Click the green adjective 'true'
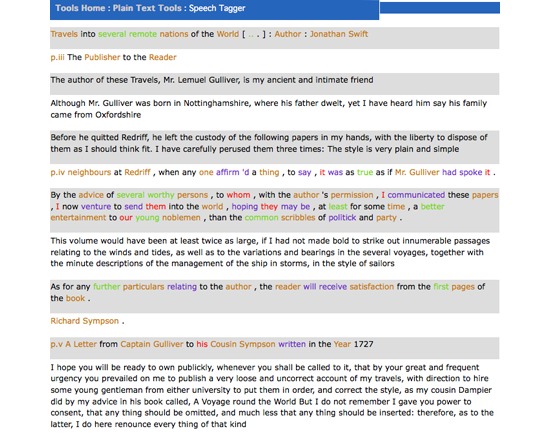Image resolution: width=550 pixels, height=440 pixels. (365, 172)
